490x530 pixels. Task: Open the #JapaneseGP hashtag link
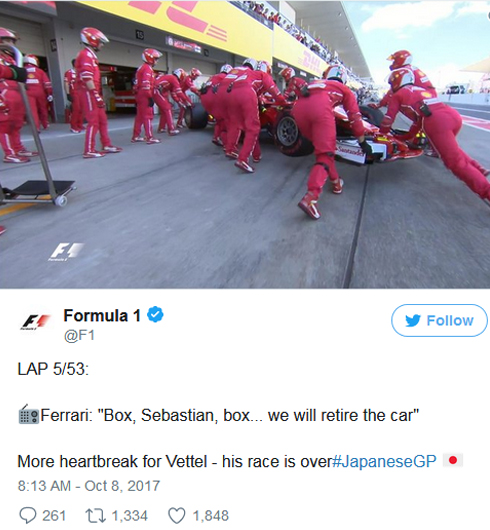click(385, 461)
